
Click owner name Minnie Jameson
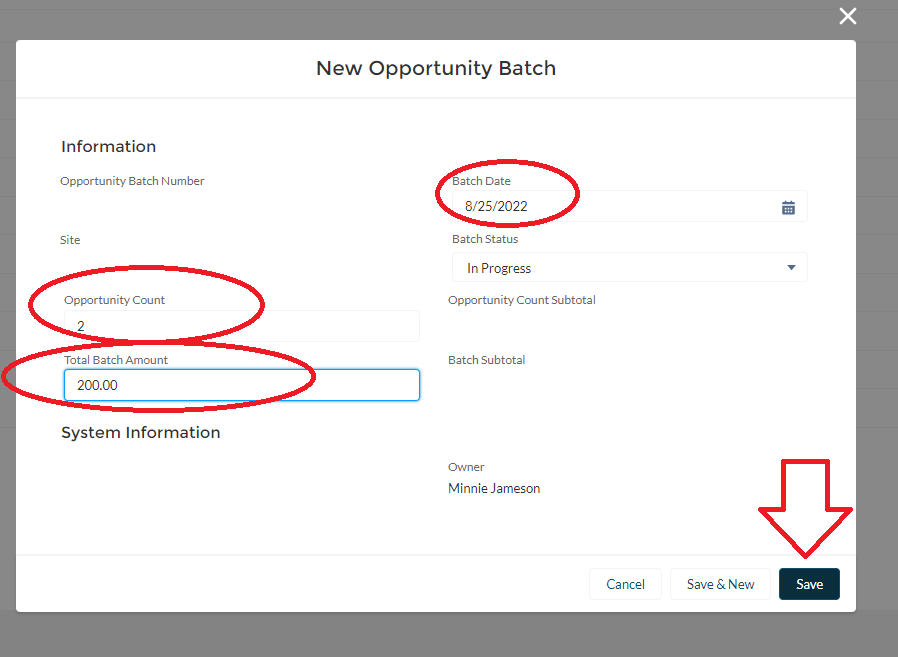pyautogui.click(x=494, y=489)
